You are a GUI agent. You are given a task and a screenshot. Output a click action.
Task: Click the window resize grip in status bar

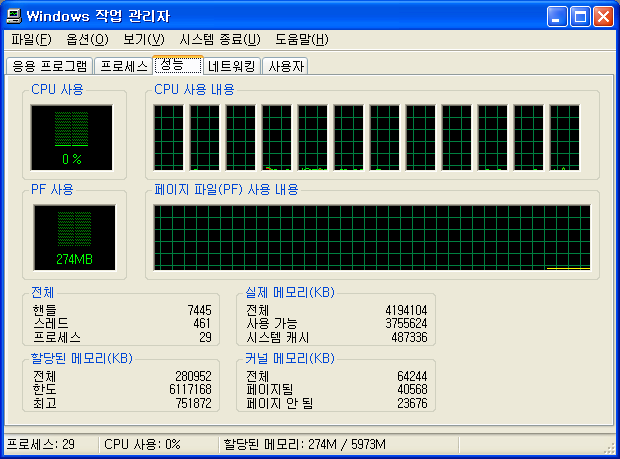609,448
